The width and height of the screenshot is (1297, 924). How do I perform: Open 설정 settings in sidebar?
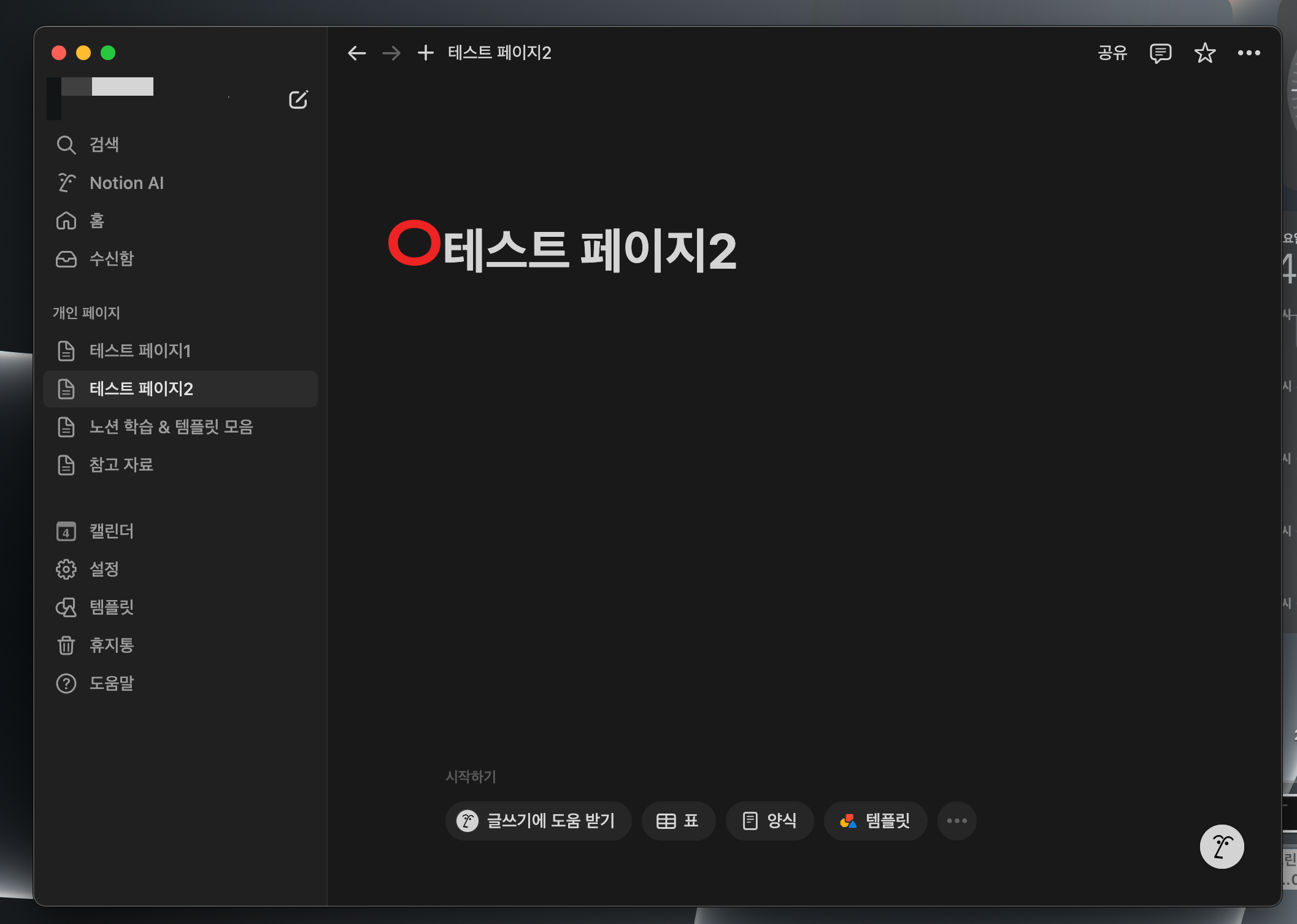pos(104,569)
